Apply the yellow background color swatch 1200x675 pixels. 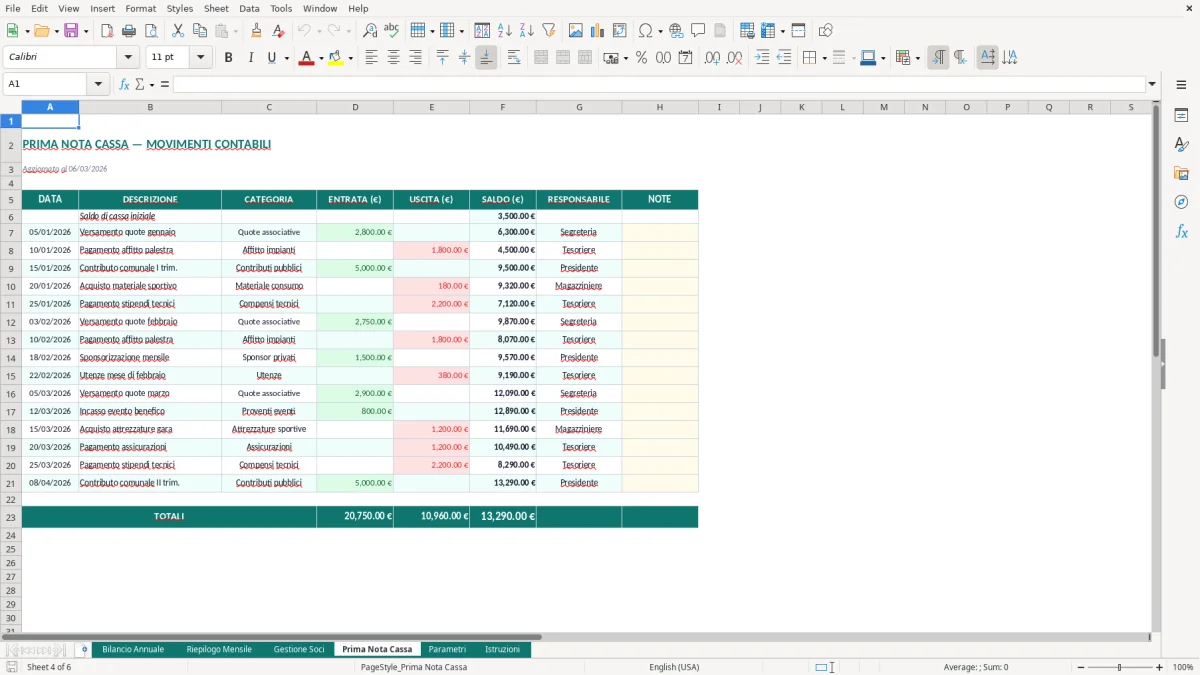(336, 58)
